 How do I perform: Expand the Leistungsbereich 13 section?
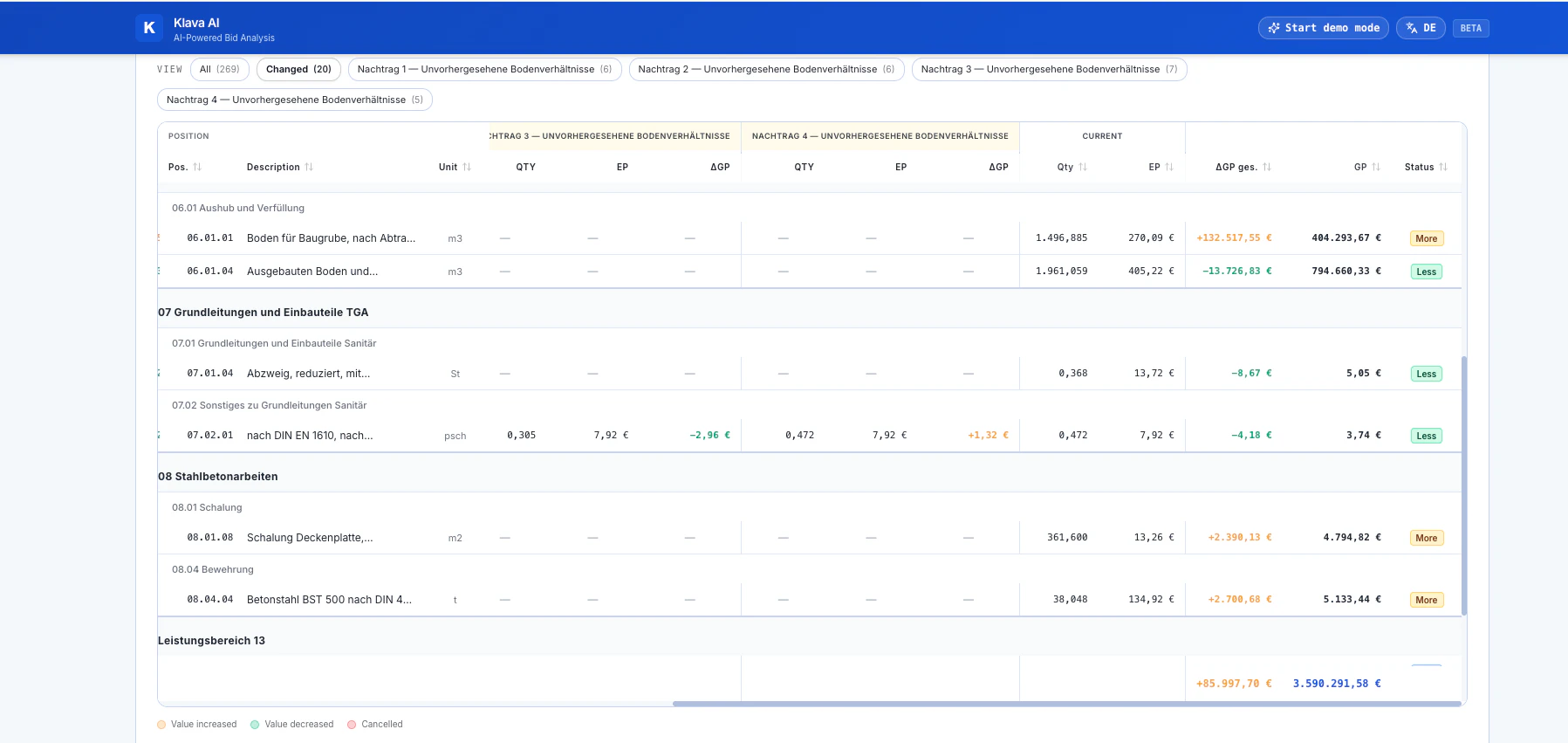211,640
